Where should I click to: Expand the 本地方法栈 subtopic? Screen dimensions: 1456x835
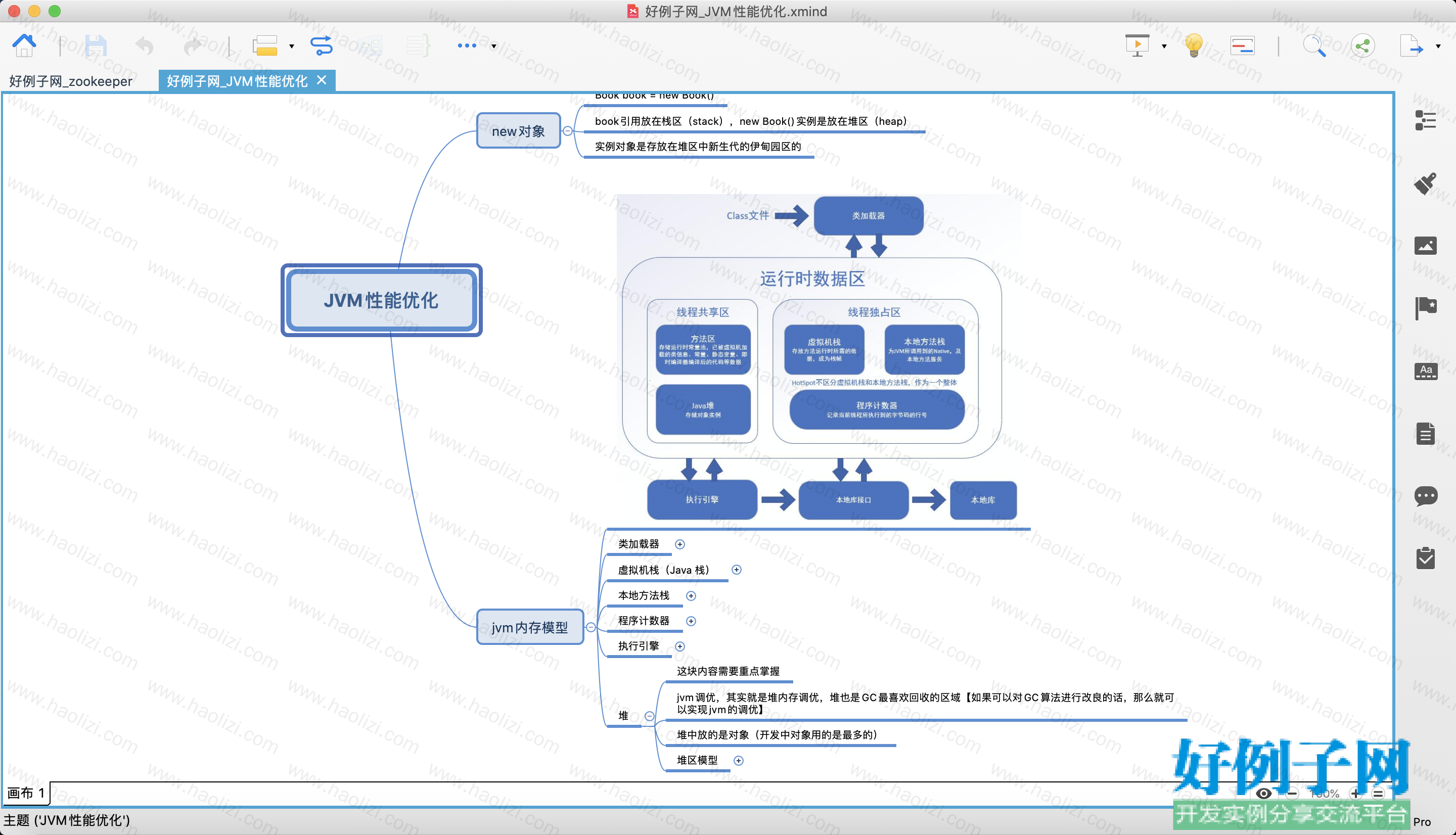(691, 596)
